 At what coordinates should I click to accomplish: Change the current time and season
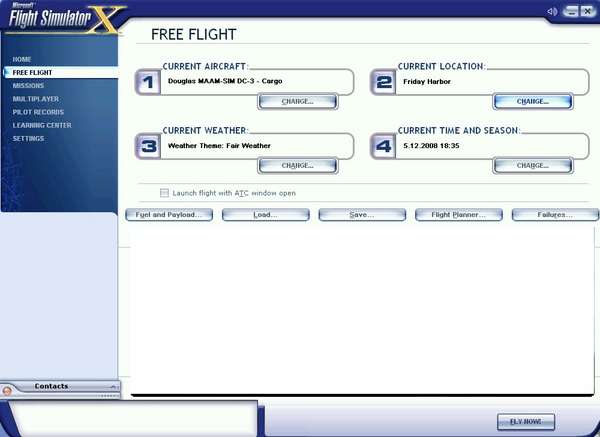point(533,166)
